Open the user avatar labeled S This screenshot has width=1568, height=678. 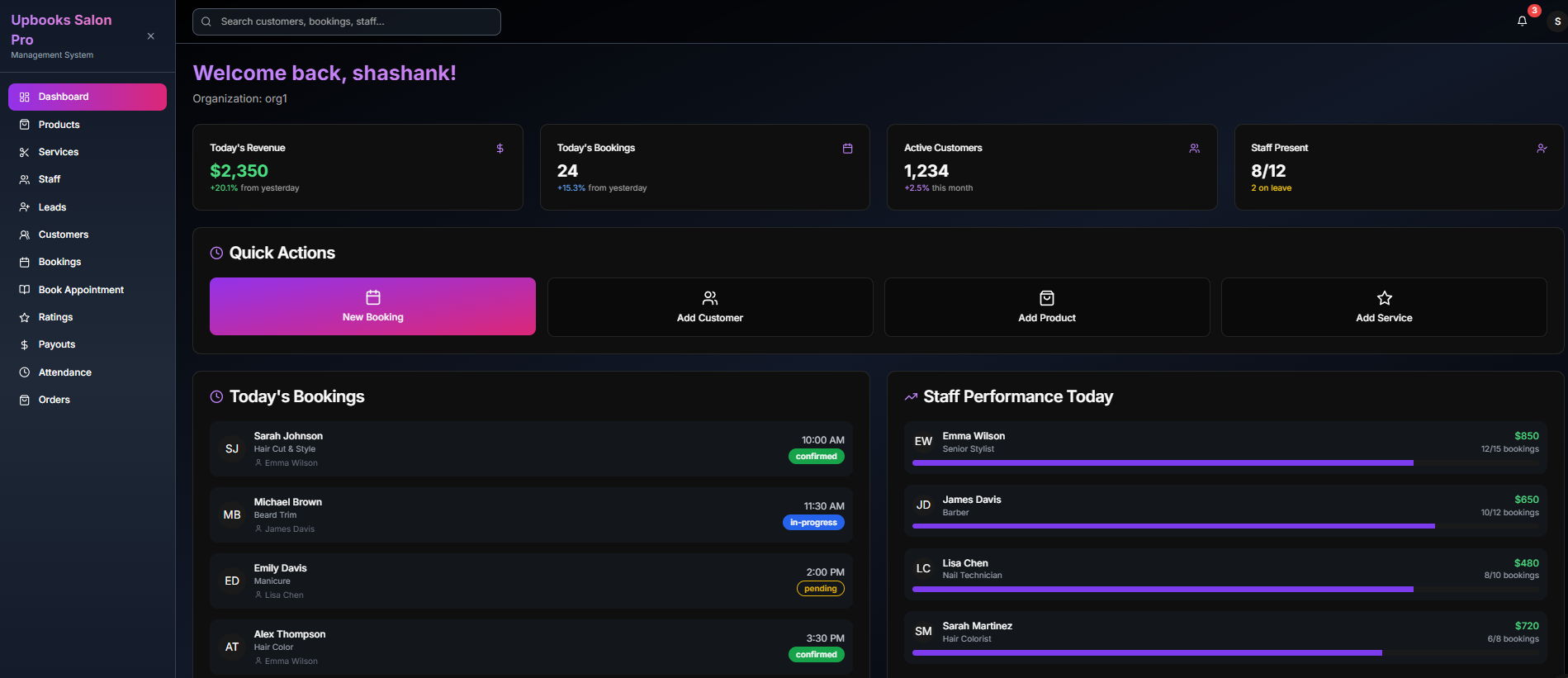[x=1557, y=21]
